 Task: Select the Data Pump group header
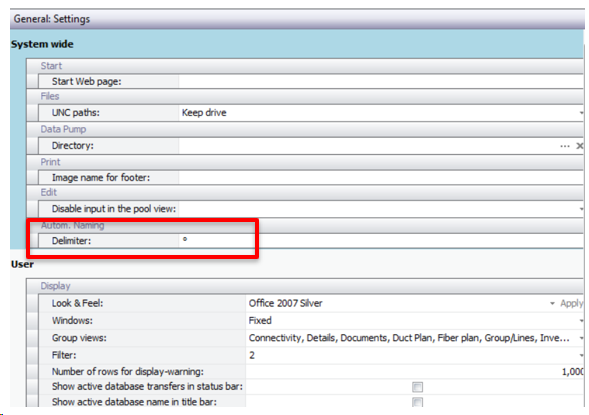(x=63, y=129)
